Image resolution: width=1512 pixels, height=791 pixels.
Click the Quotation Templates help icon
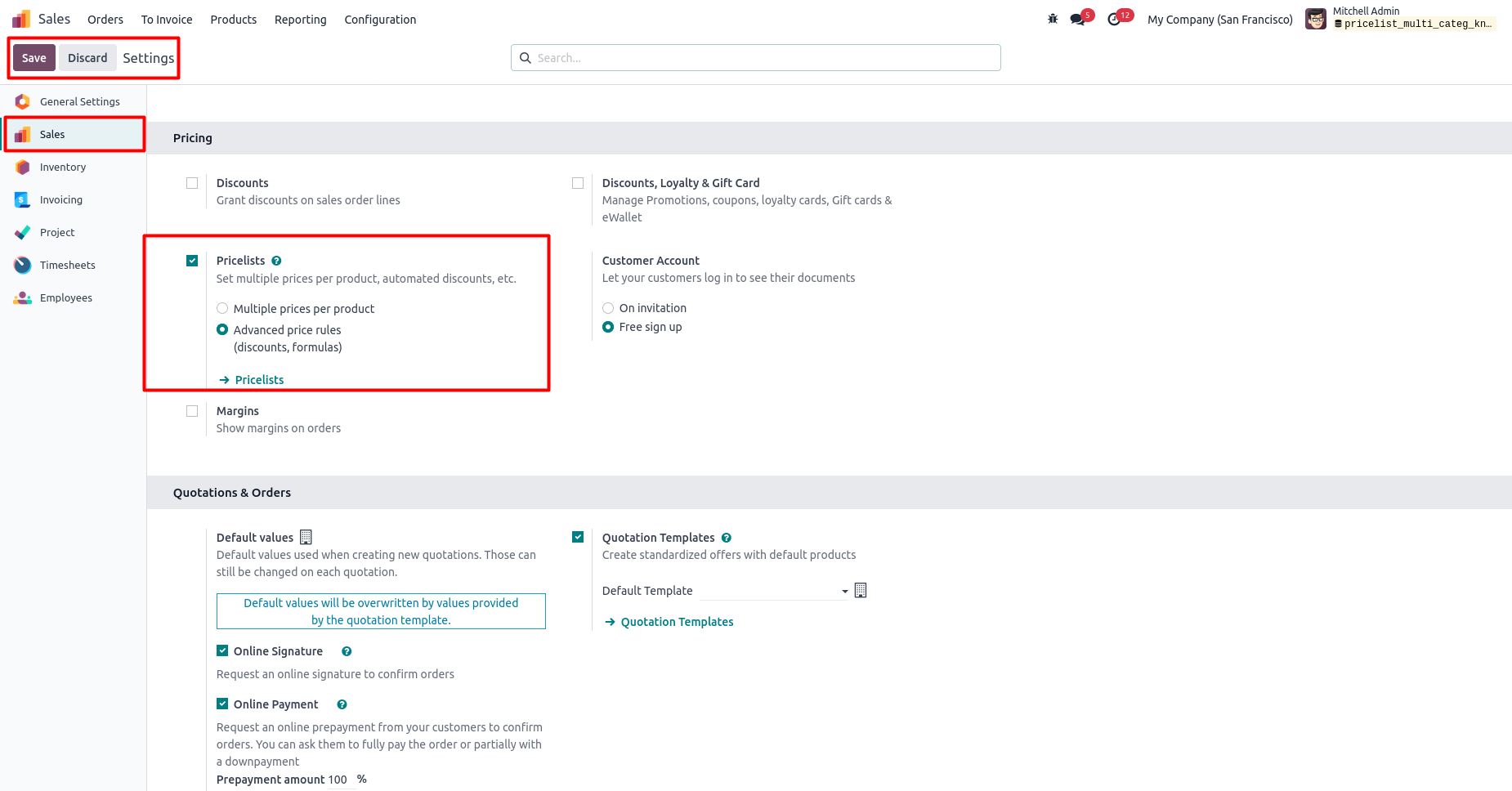(727, 538)
